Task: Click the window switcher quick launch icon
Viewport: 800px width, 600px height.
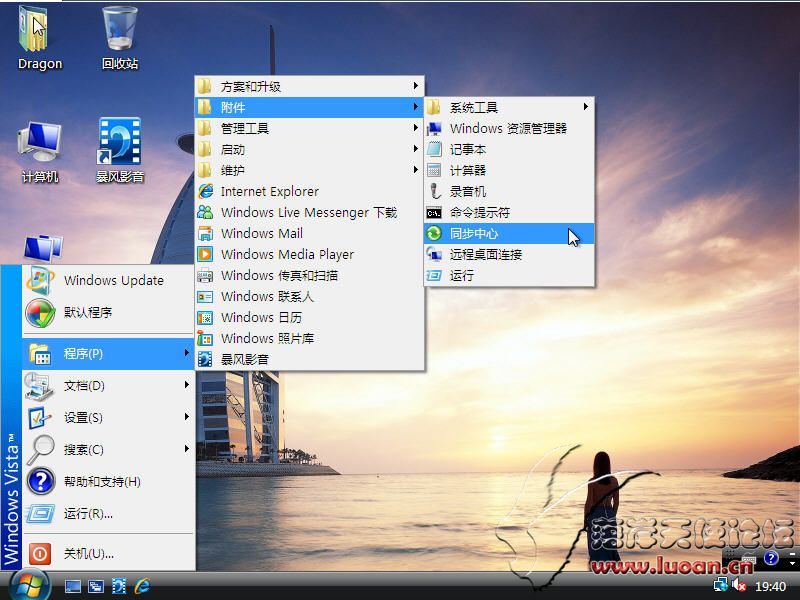Action: tap(95, 587)
